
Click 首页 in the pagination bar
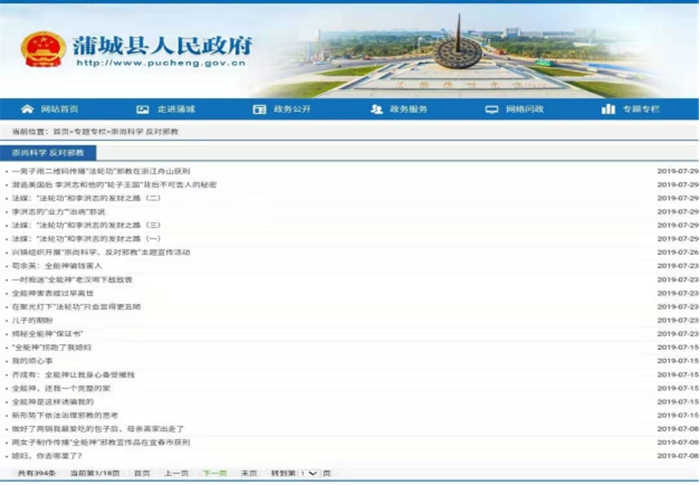142,473
